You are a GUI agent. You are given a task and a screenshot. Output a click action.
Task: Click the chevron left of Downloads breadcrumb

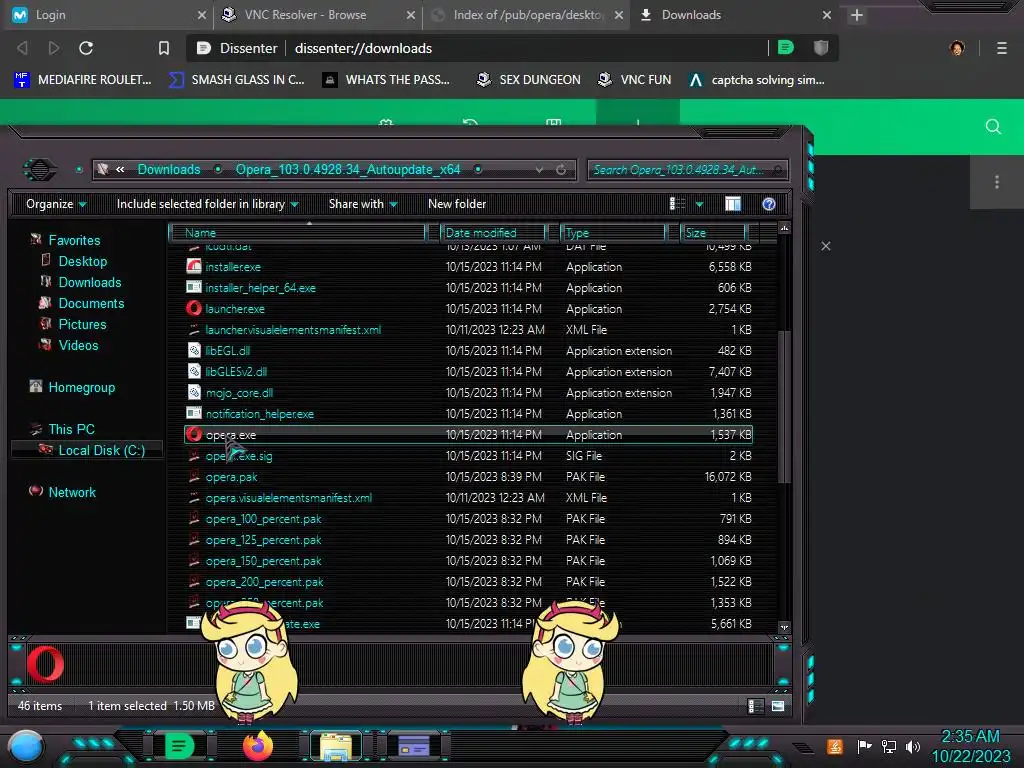click(x=120, y=170)
